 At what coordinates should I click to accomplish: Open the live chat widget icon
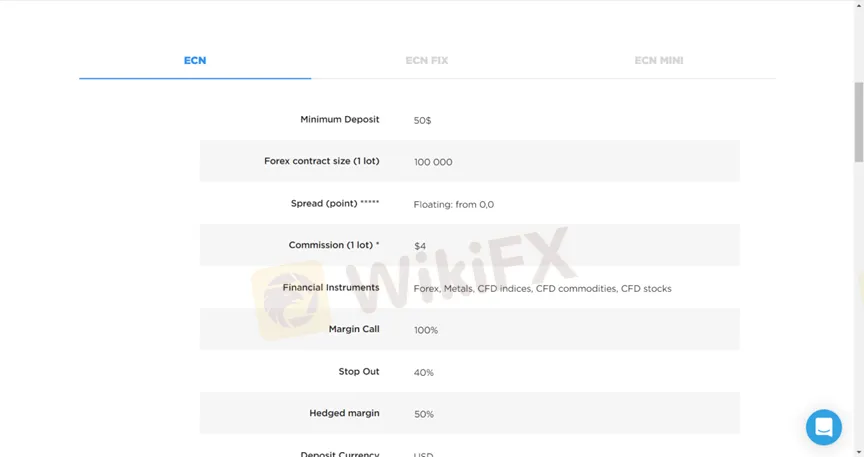point(823,427)
